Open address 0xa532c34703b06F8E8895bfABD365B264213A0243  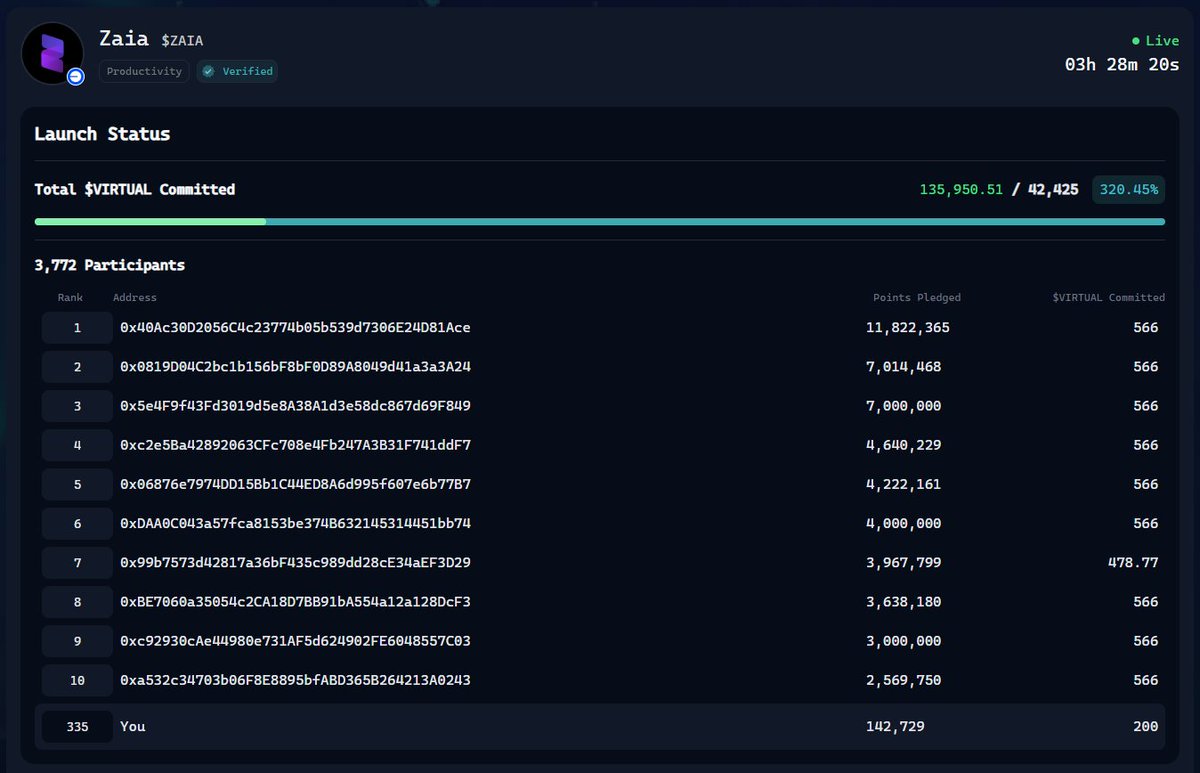coord(295,680)
